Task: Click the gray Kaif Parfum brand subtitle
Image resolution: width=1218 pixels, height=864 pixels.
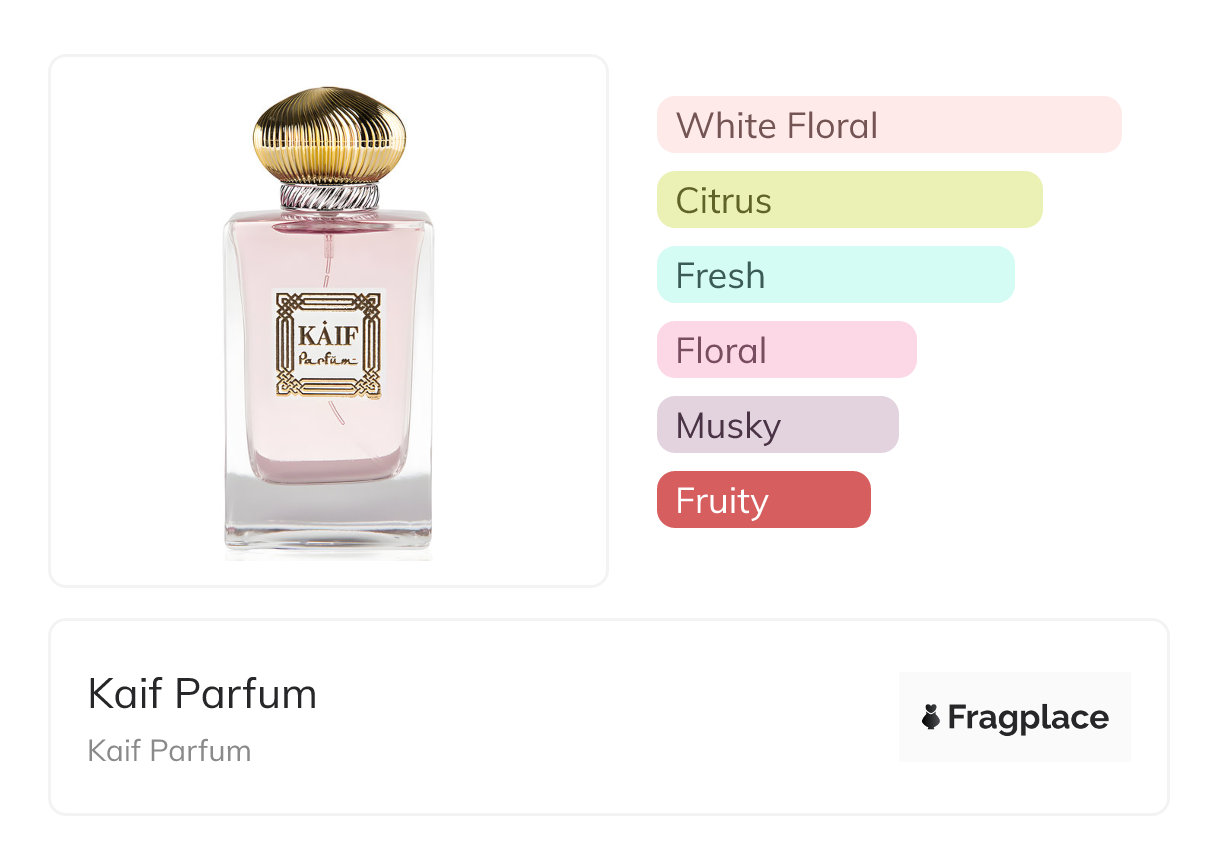Action: click(169, 751)
